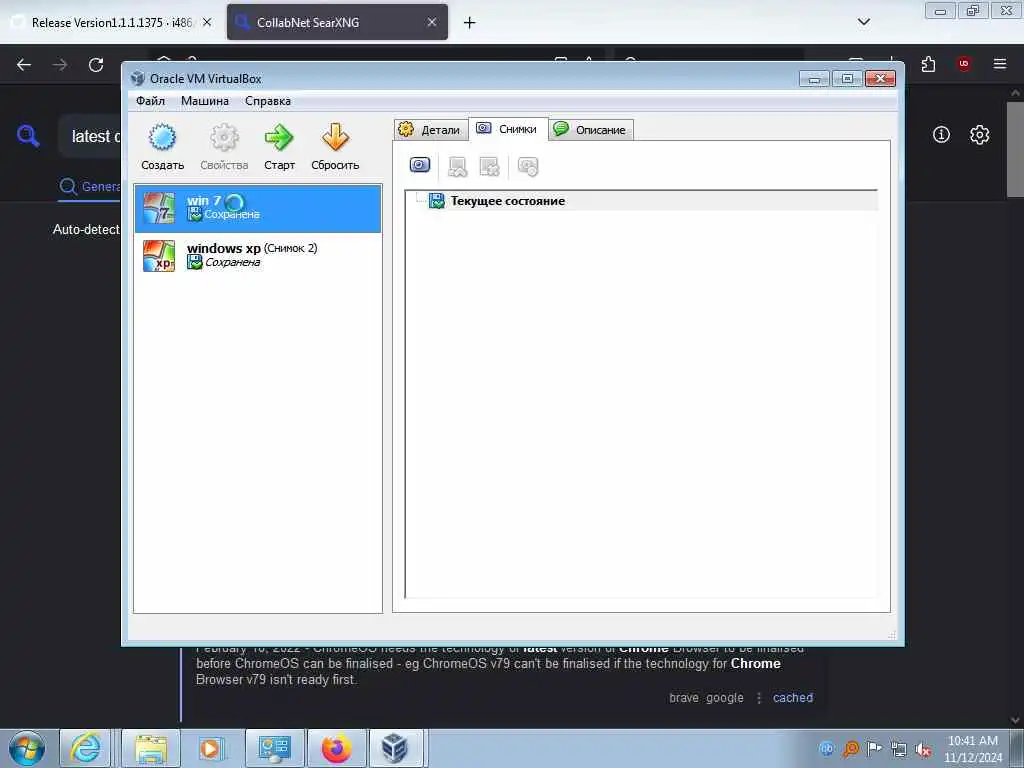Close the Oracle VM VirtualBox window

click(880, 79)
